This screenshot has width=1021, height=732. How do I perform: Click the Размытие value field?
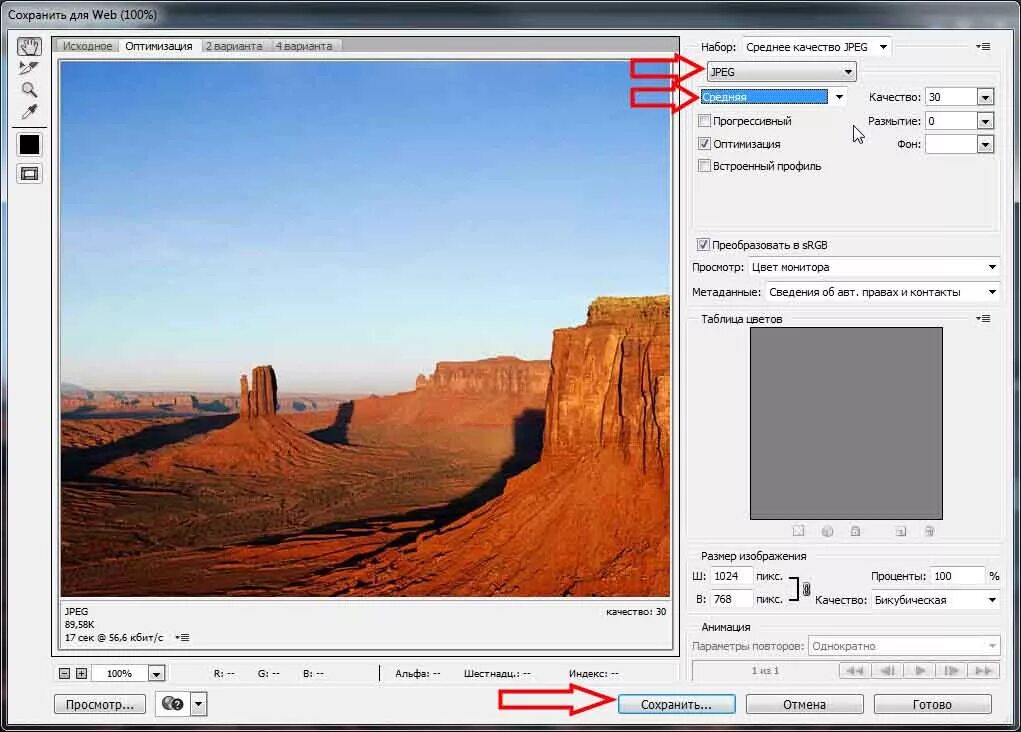(951, 121)
